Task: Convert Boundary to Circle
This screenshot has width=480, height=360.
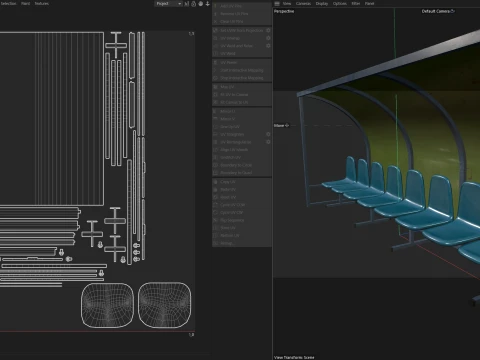Action: pyautogui.click(x=242, y=165)
